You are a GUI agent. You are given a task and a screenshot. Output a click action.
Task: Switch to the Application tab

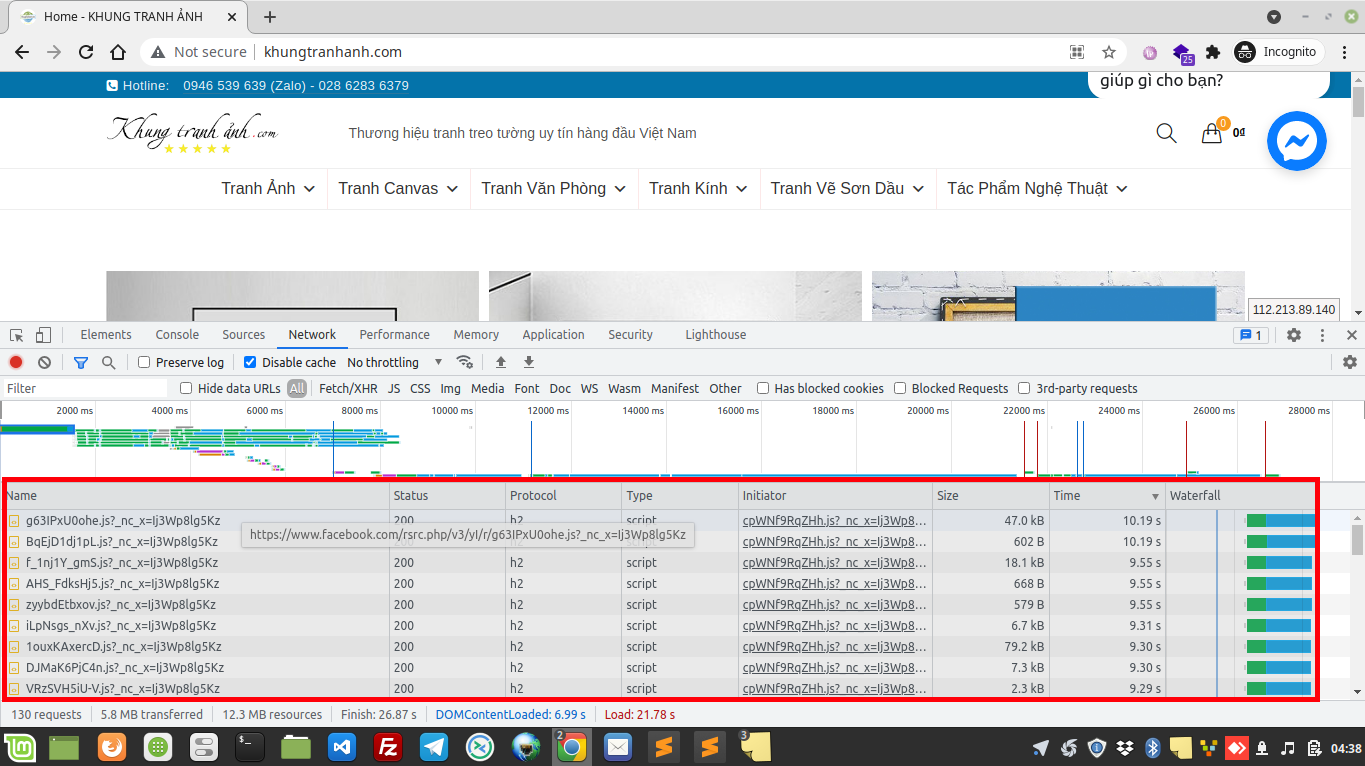553,335
